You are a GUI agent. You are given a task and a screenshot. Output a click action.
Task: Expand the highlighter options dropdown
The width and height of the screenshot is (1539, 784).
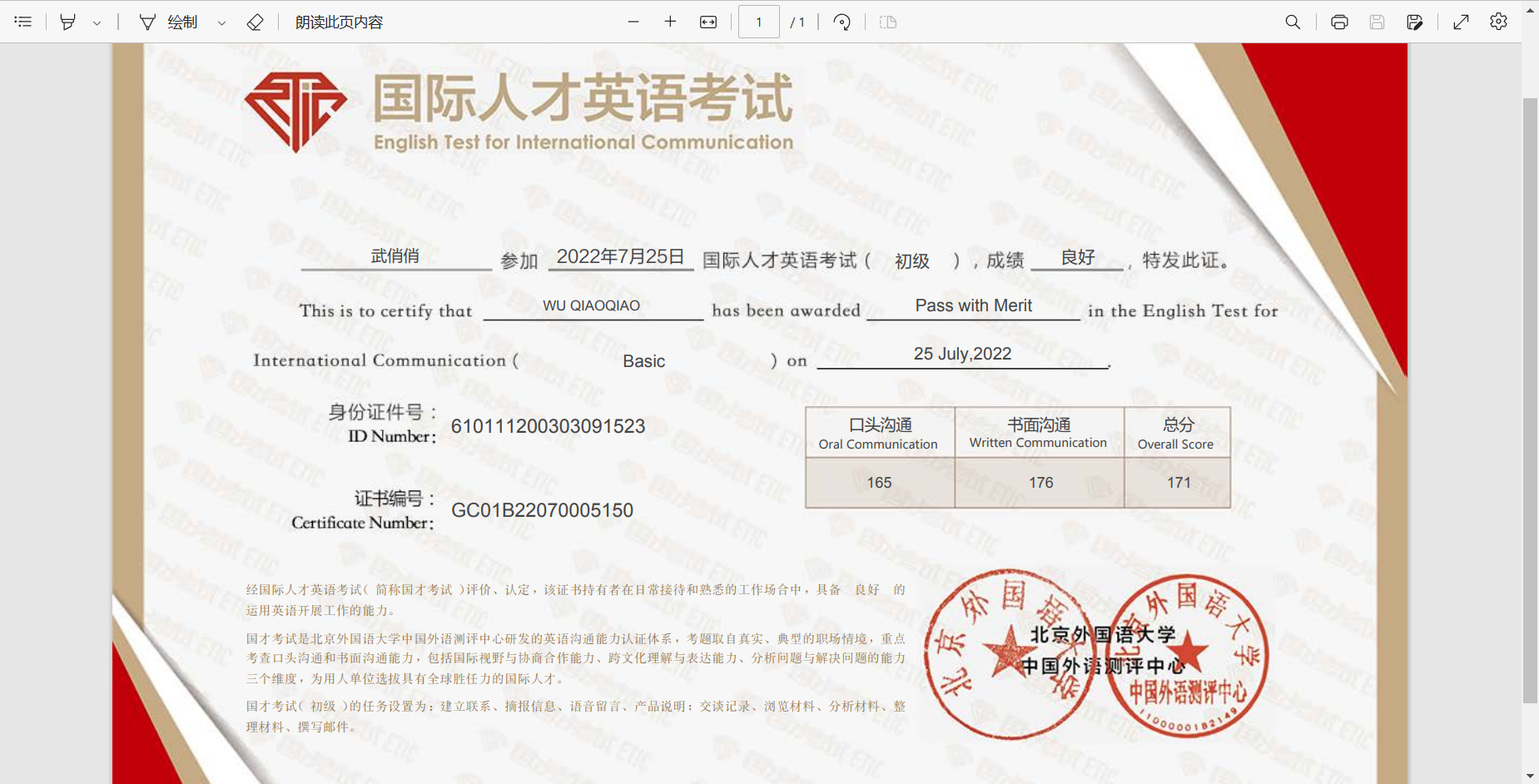(97, 22)
